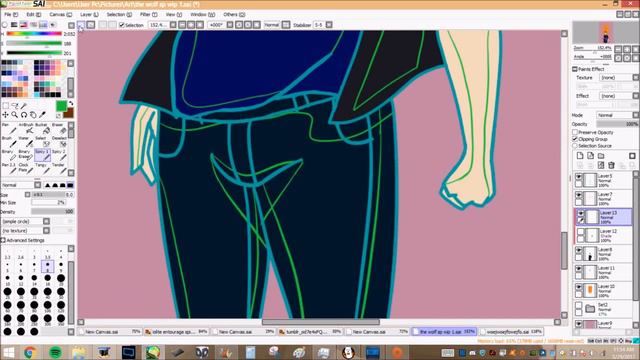Choose the lasso selection tool
Image resolution: width=640 pixels, height=360 pixels.
pyautogui.click(x=15, y=106)
